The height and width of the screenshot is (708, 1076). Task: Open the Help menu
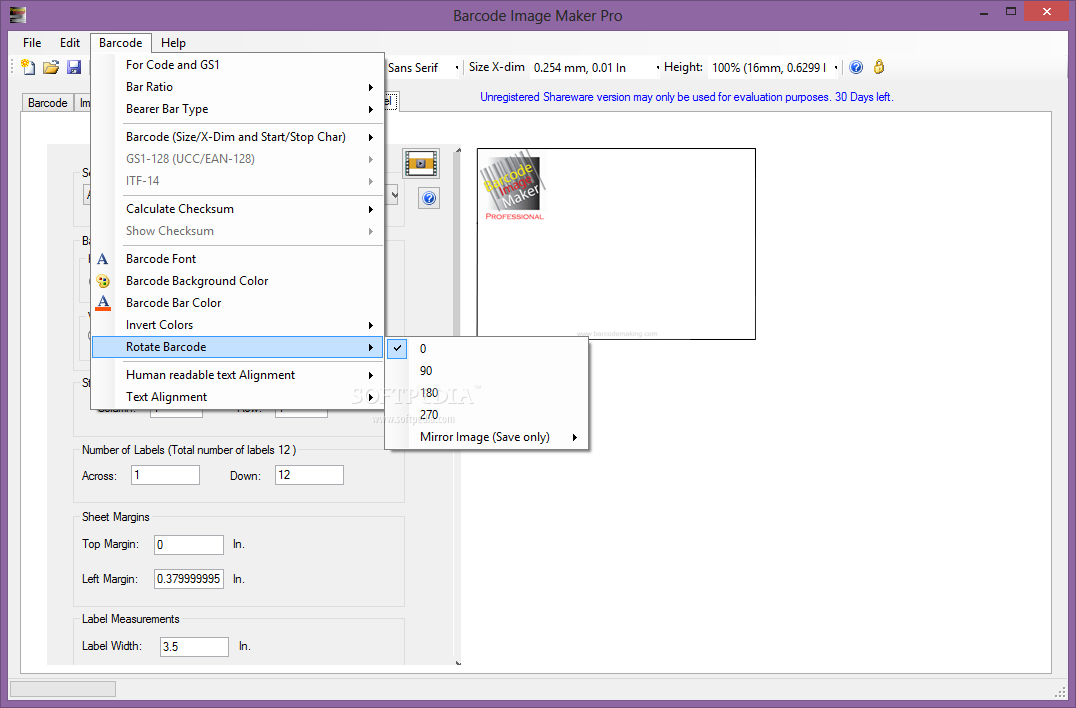click(x=173, y=43)
